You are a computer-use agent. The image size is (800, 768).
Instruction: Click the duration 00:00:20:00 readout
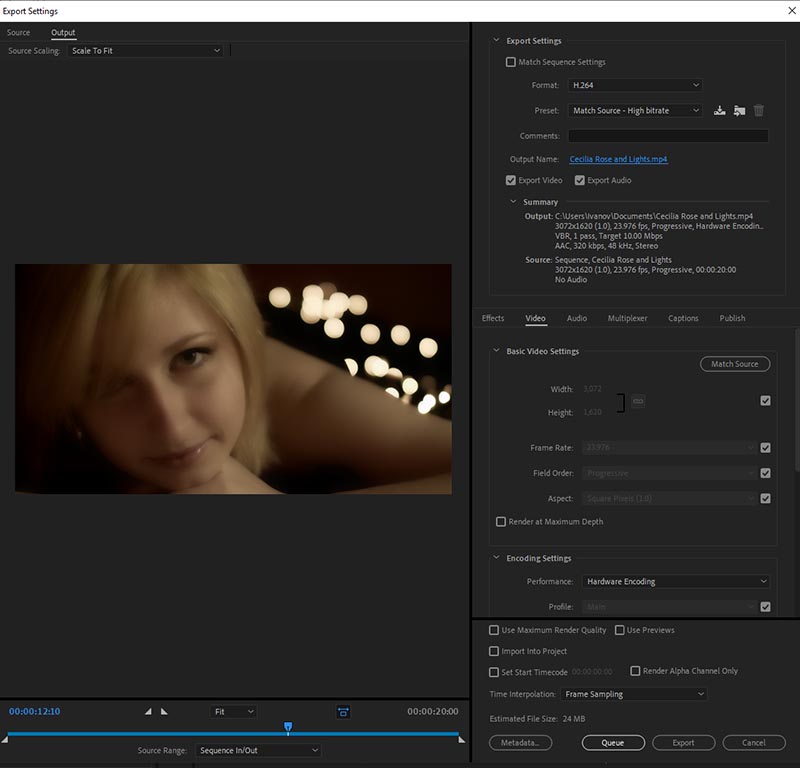coord(433,711)
